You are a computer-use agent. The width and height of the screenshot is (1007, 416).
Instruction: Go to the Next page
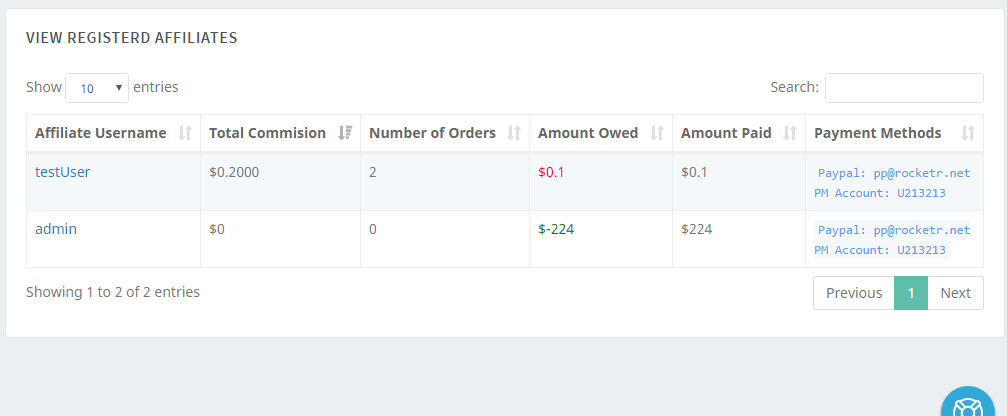955,293
